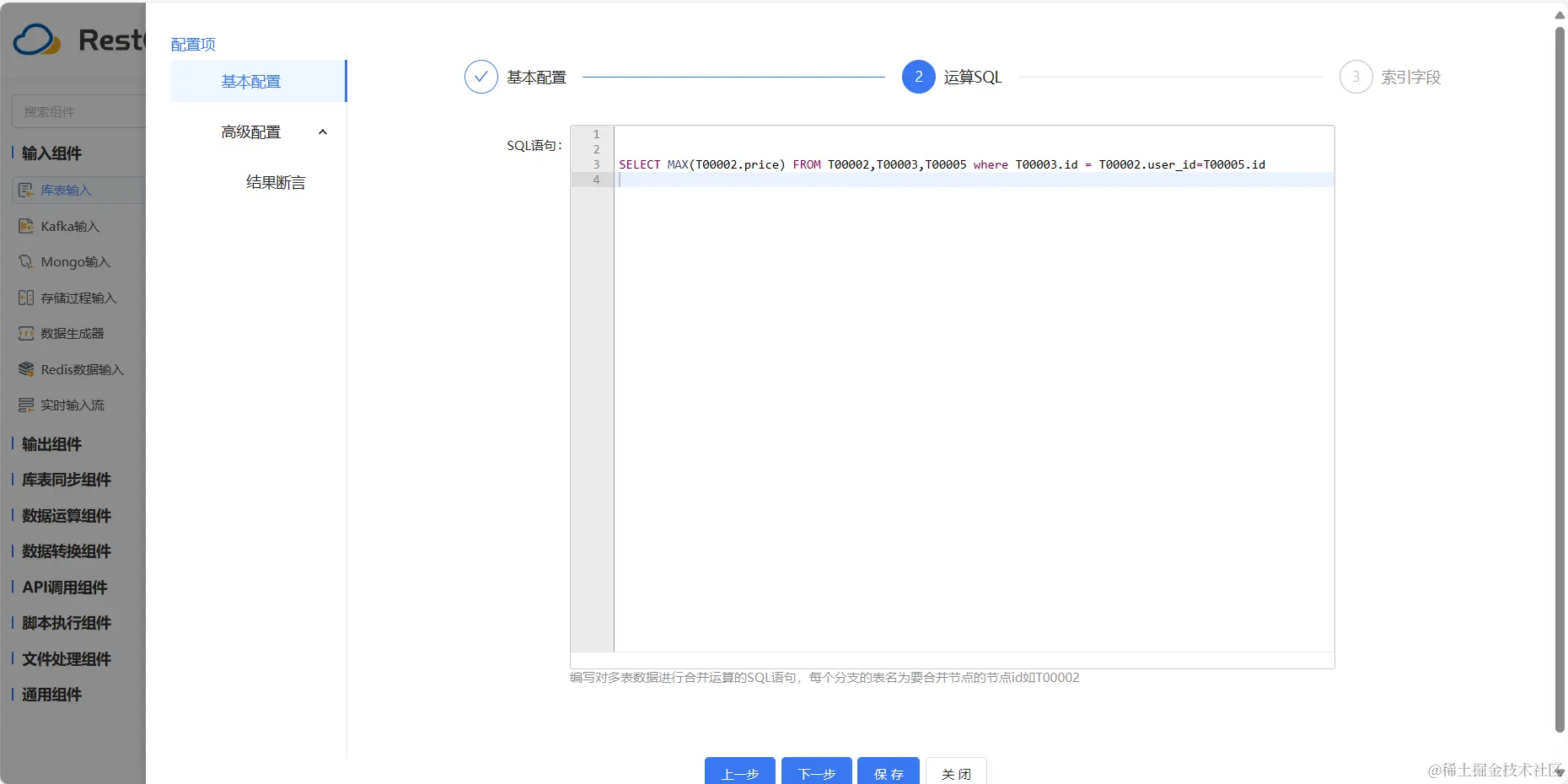Screen dimensions: 1568x784
Task: Click the 库表输入 label
Action: pos(66,191)
